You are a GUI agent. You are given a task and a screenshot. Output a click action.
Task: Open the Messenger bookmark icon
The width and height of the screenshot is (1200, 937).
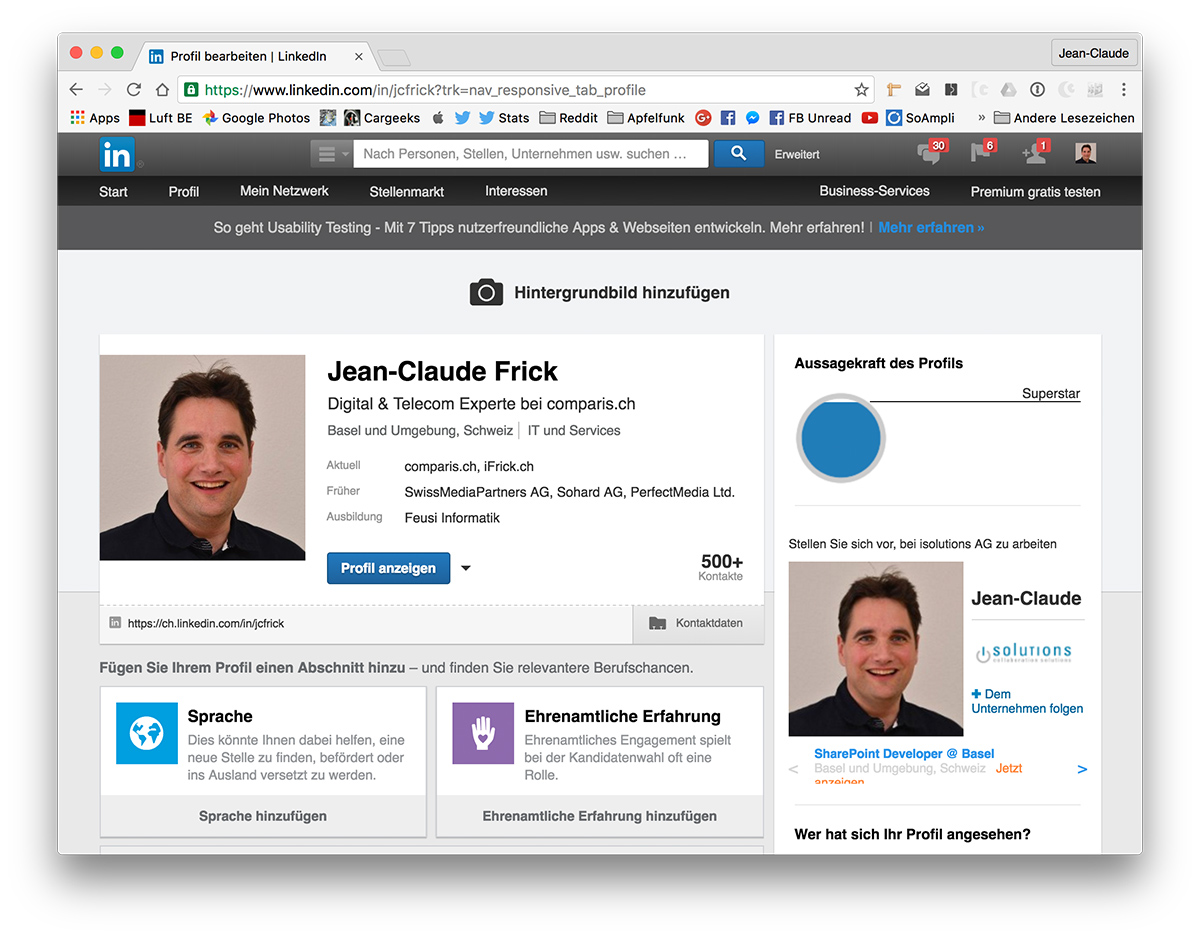click(x=752, y=118)
